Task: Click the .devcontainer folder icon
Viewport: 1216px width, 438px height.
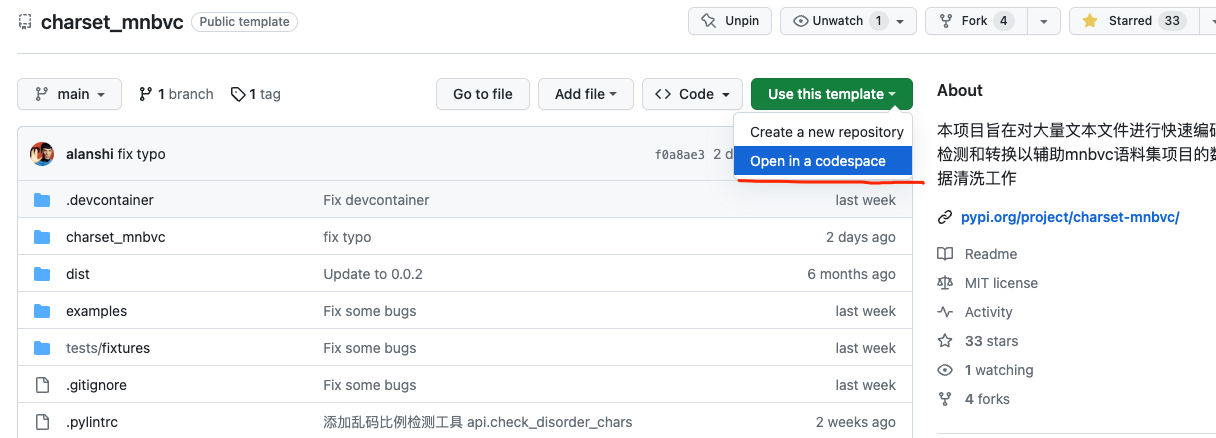Action: pyautogui.click(x=42, y=200)
